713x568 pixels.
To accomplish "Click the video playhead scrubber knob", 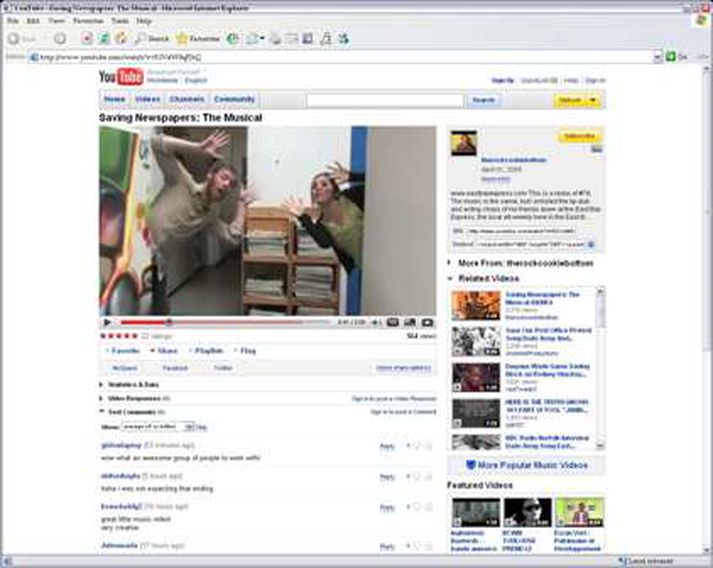I will click(x=169, y=322).
